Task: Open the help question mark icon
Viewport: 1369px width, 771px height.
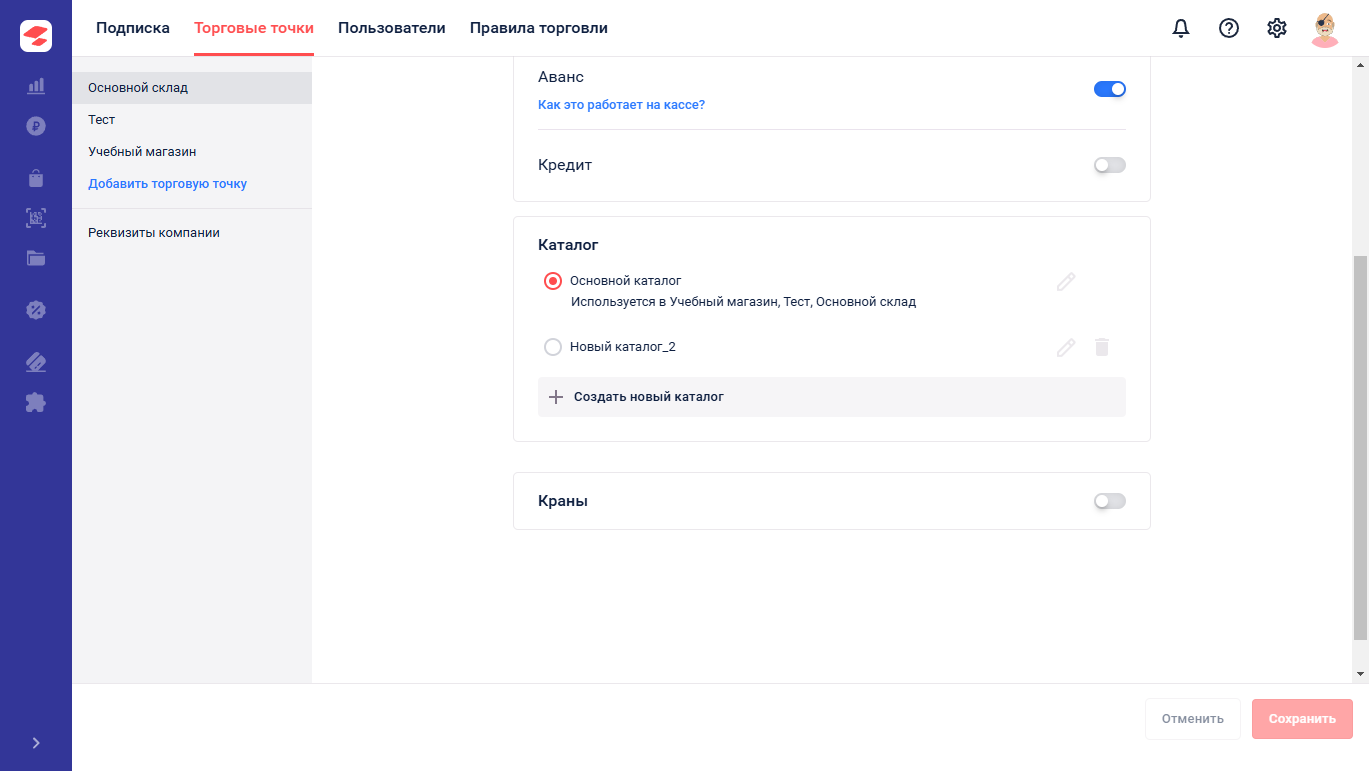Action: click(1229, 29)
